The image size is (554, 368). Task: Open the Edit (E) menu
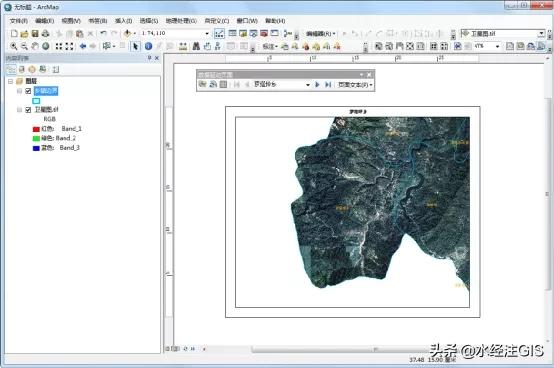pyautogui.click(x=45, y=21)
